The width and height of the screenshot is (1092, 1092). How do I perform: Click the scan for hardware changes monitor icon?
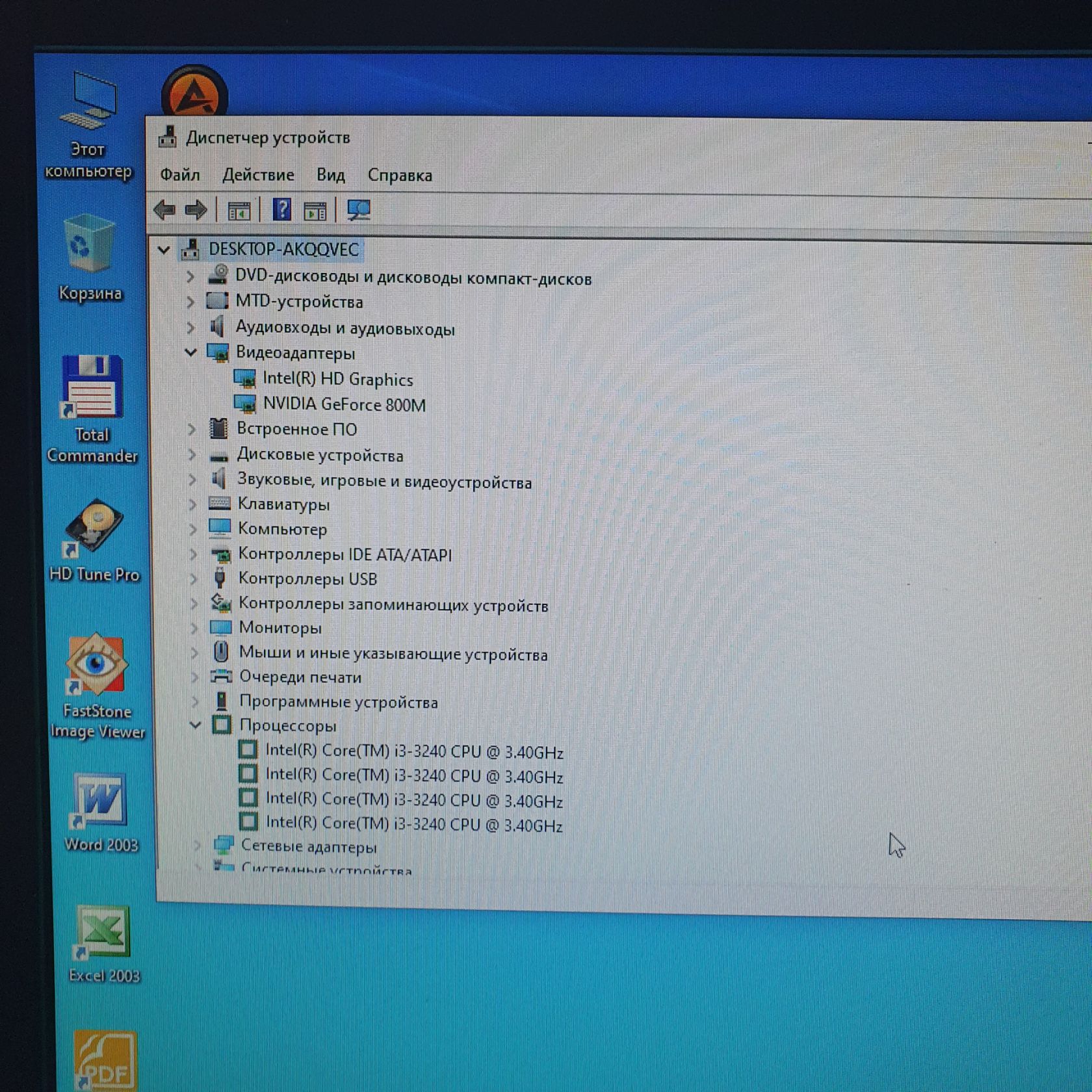point(358,210)
